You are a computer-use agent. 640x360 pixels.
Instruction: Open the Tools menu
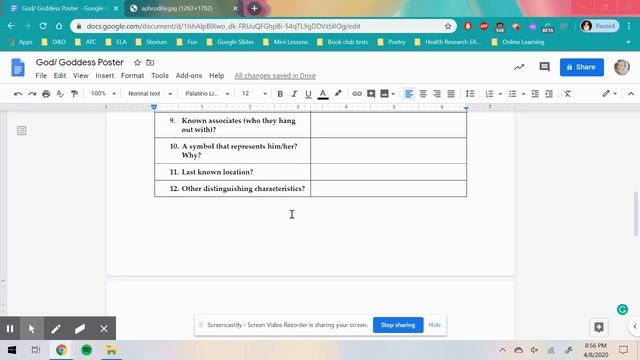click(x=160, y=76)
